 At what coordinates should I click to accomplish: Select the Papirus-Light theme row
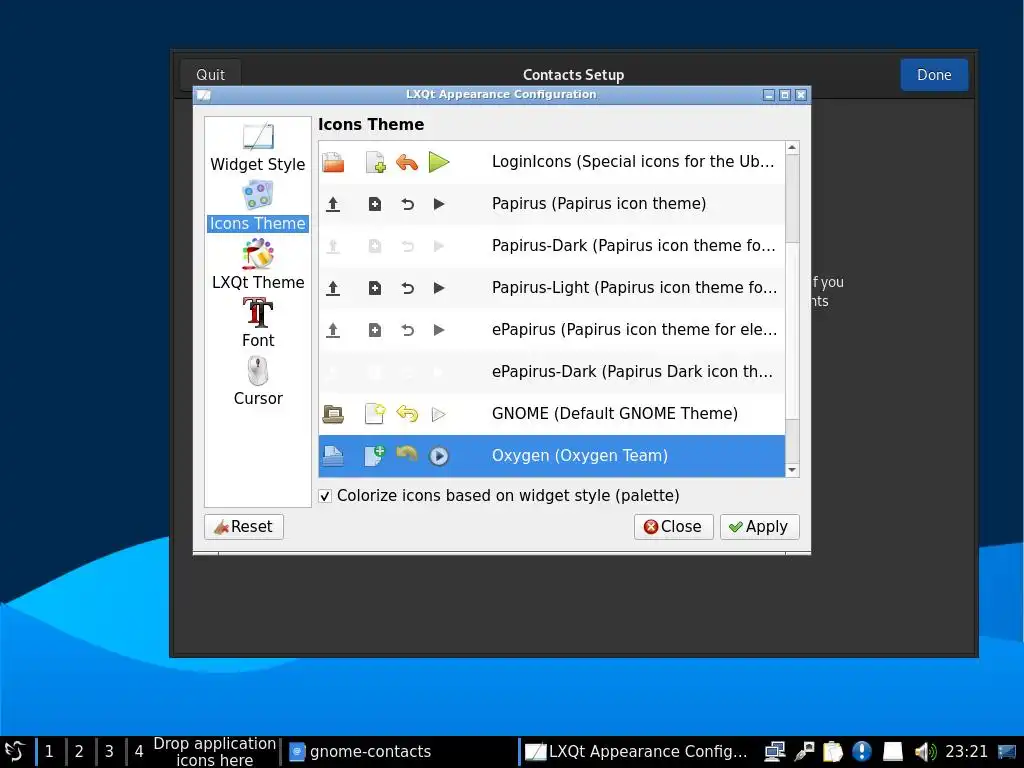pos(551,287)
